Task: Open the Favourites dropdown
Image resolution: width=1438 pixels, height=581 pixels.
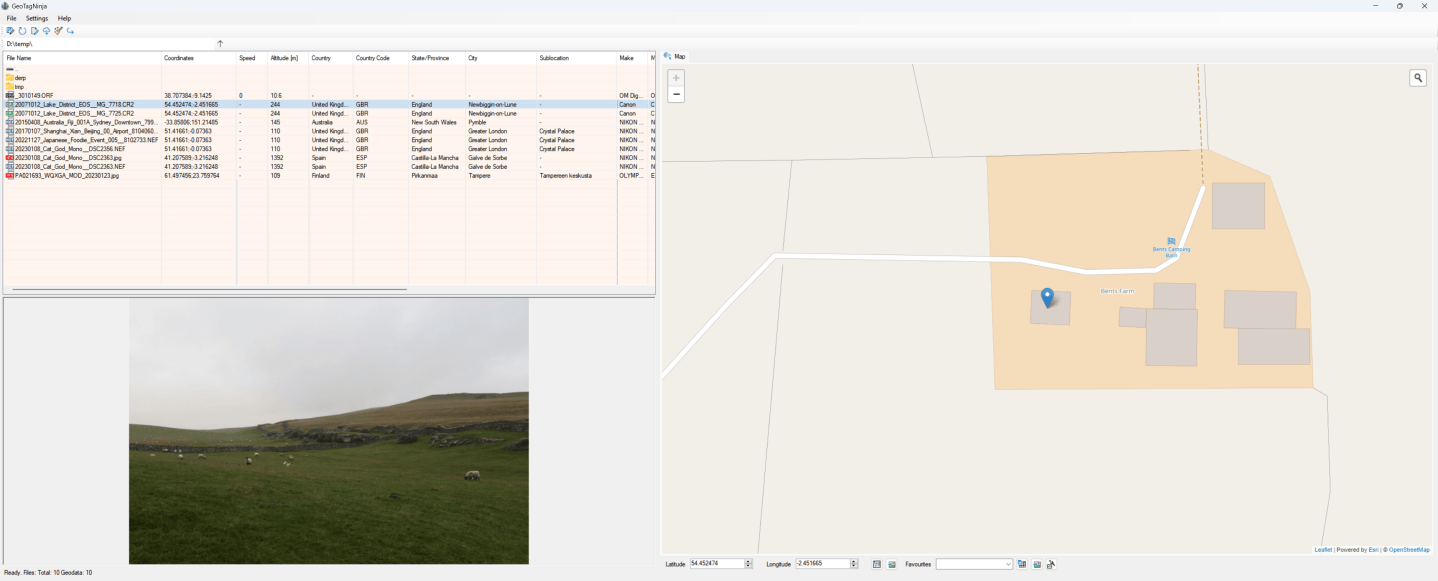Action: (974, 564)
